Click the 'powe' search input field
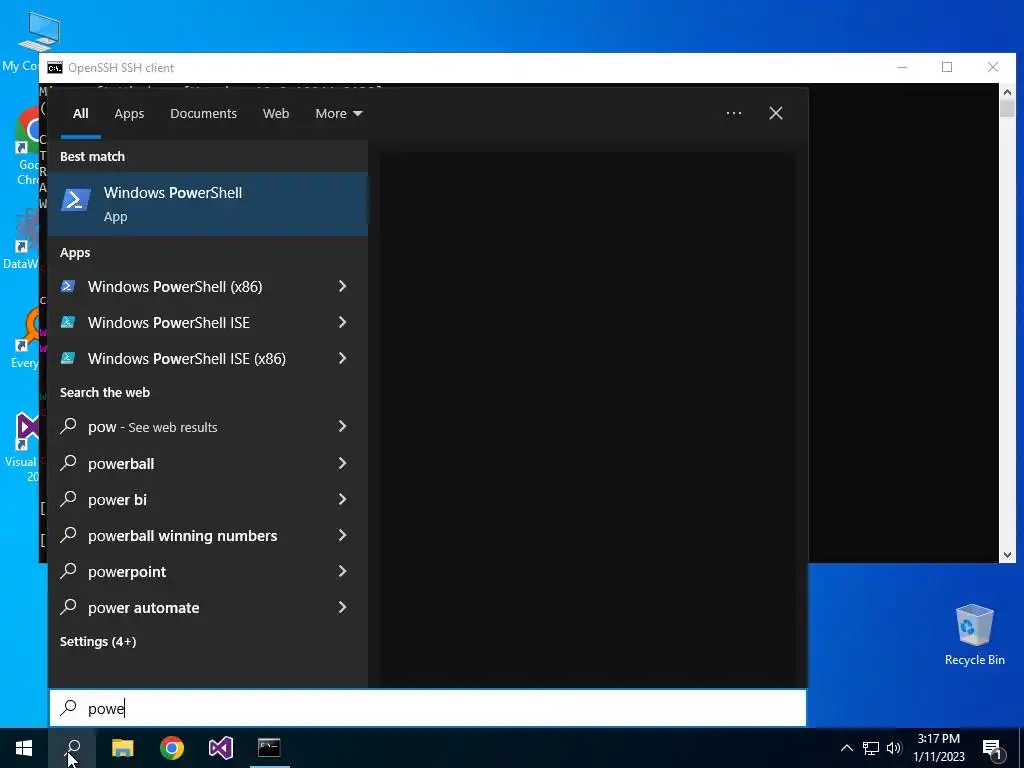Screen dimensions: 1024x768 (428, 708)
